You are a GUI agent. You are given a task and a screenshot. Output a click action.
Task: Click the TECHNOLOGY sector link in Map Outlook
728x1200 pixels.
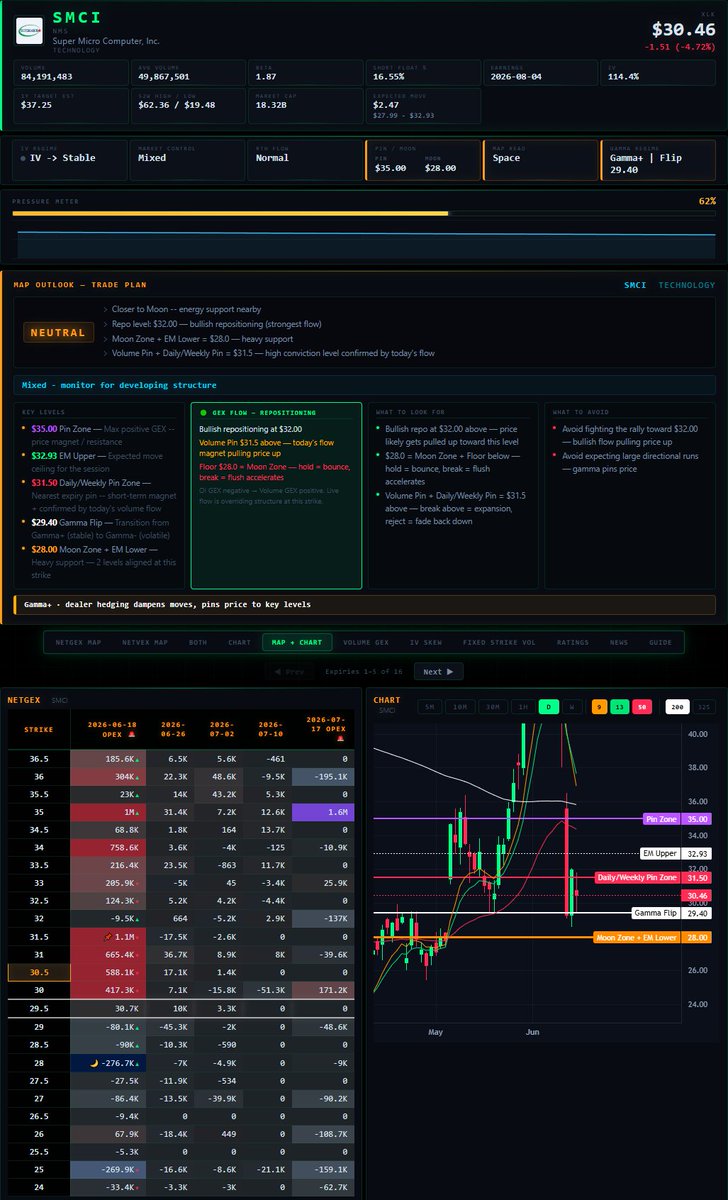(x=687, y=285)
